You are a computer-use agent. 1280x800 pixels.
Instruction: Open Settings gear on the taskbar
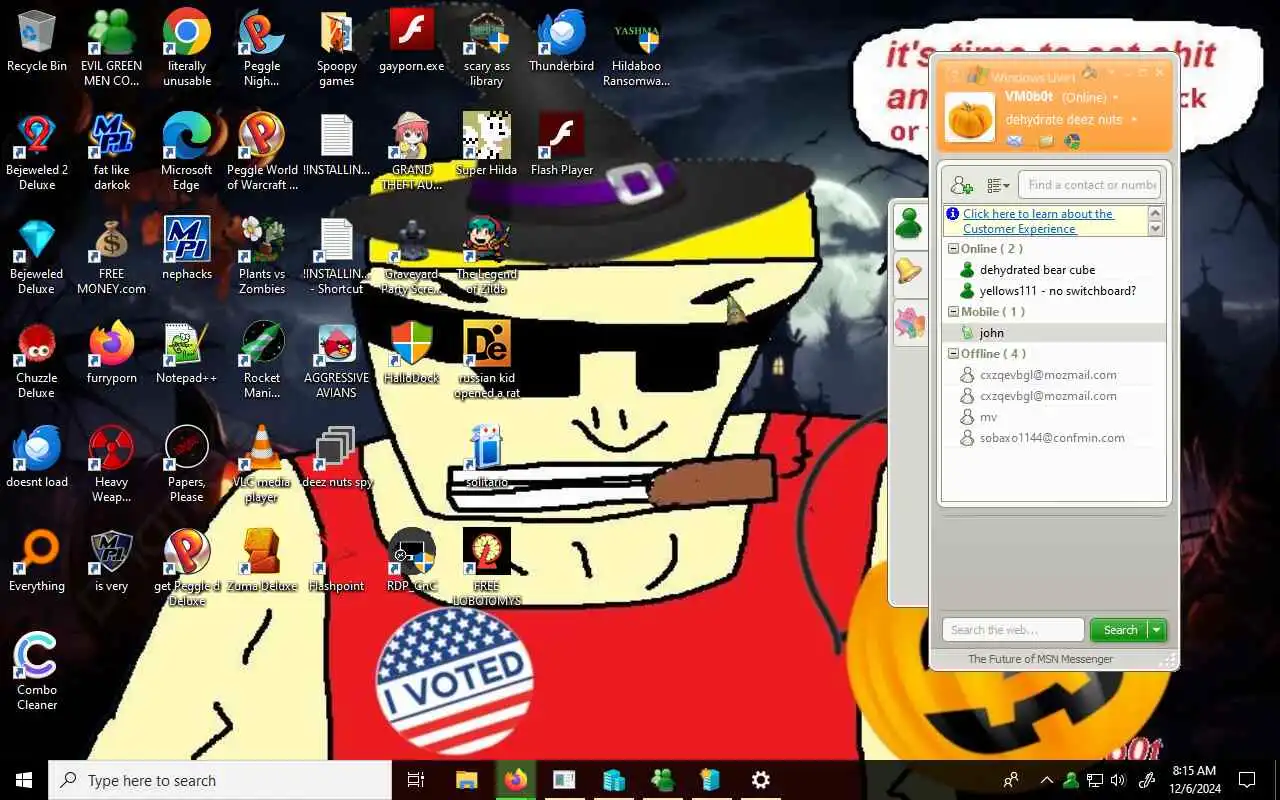760,780
